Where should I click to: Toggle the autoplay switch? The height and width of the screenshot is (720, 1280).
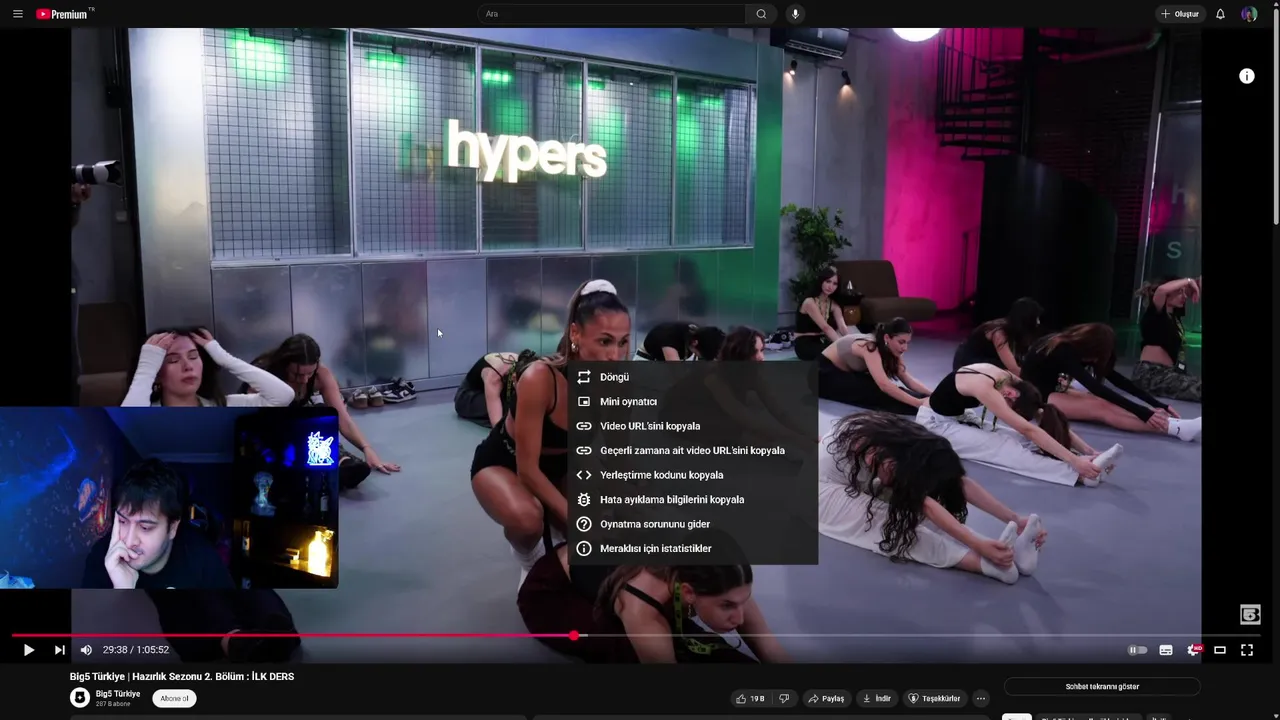click(x=1138, y=650)
